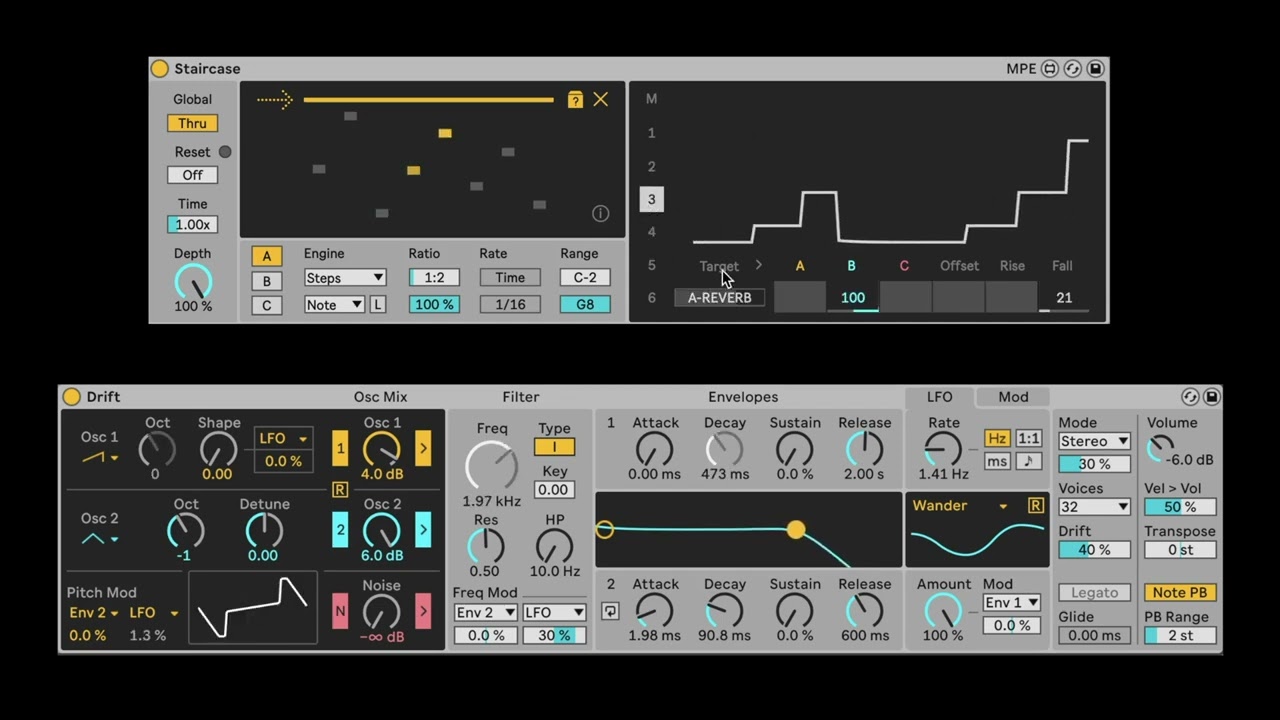Toggle the Envelope 2 loop icon
The image size is (1280, 720).
[x=610, y=611]
